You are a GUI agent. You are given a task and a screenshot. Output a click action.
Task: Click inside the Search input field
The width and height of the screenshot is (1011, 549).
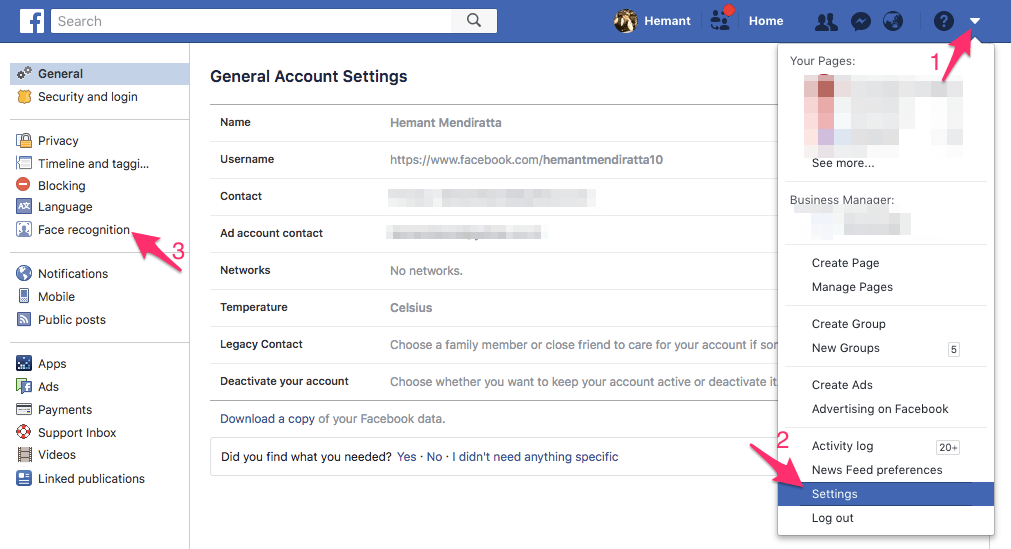coord(251,21)
